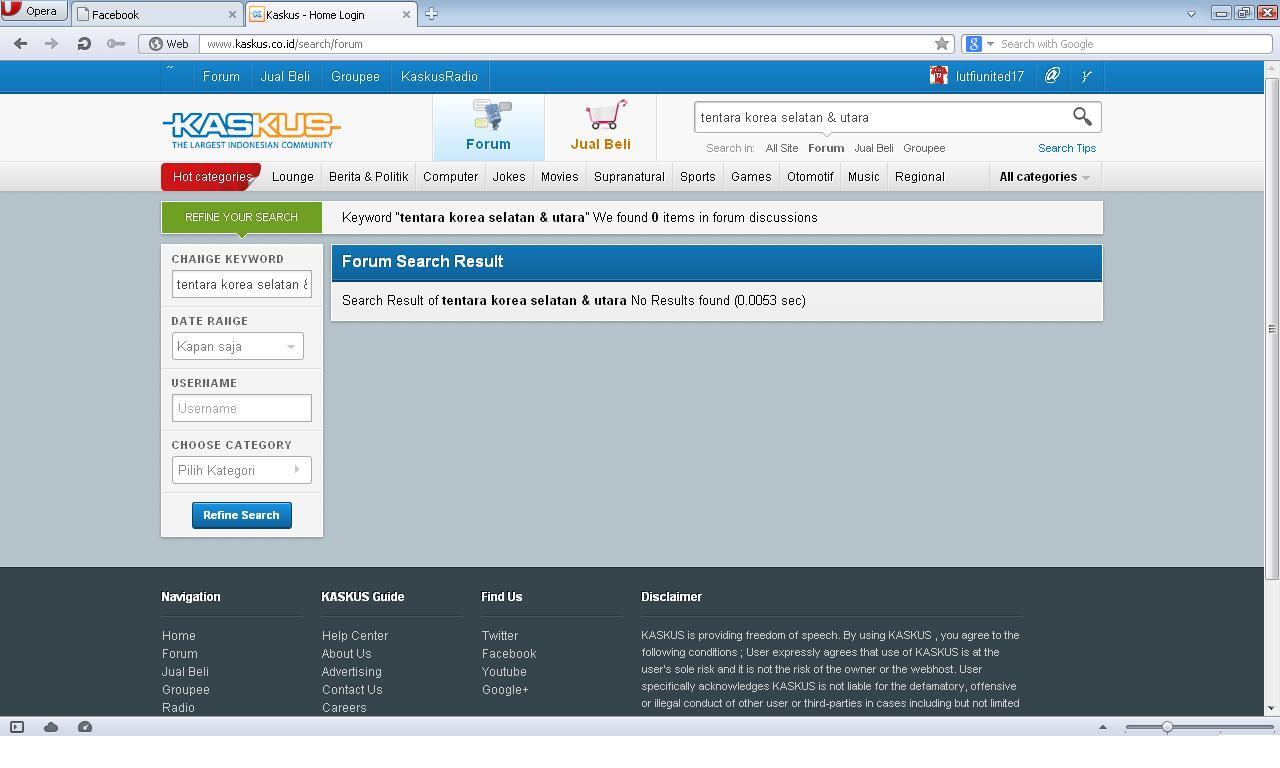Click the main Kaskus search box
Image resolution: width=1280 pixels, height=768 pixels.
(882, 117)
